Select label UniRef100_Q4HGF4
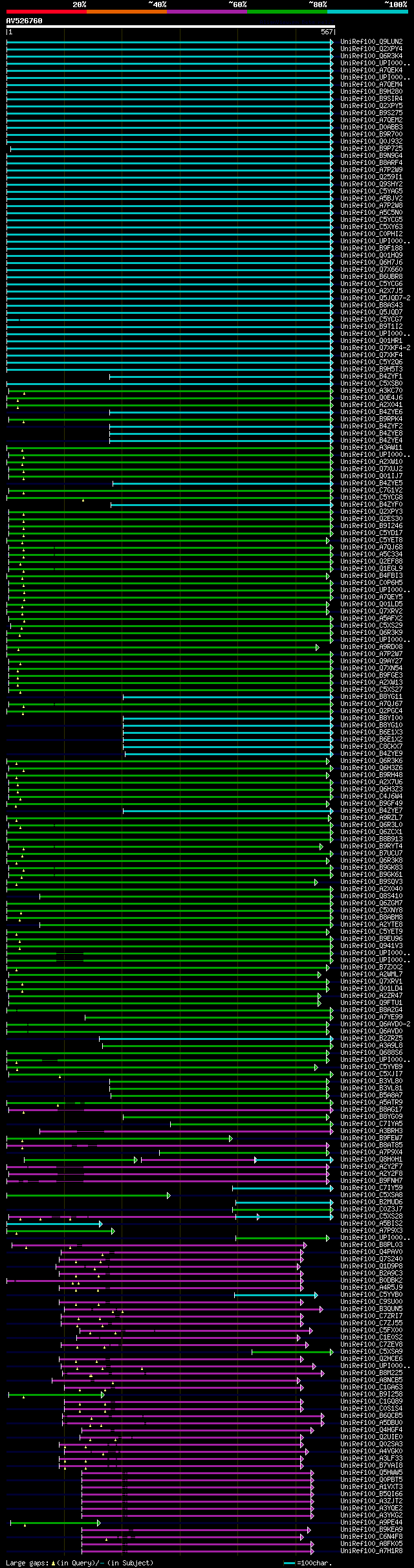The width and height of the screenshot is (414, 1568). tap(371, 1430)
